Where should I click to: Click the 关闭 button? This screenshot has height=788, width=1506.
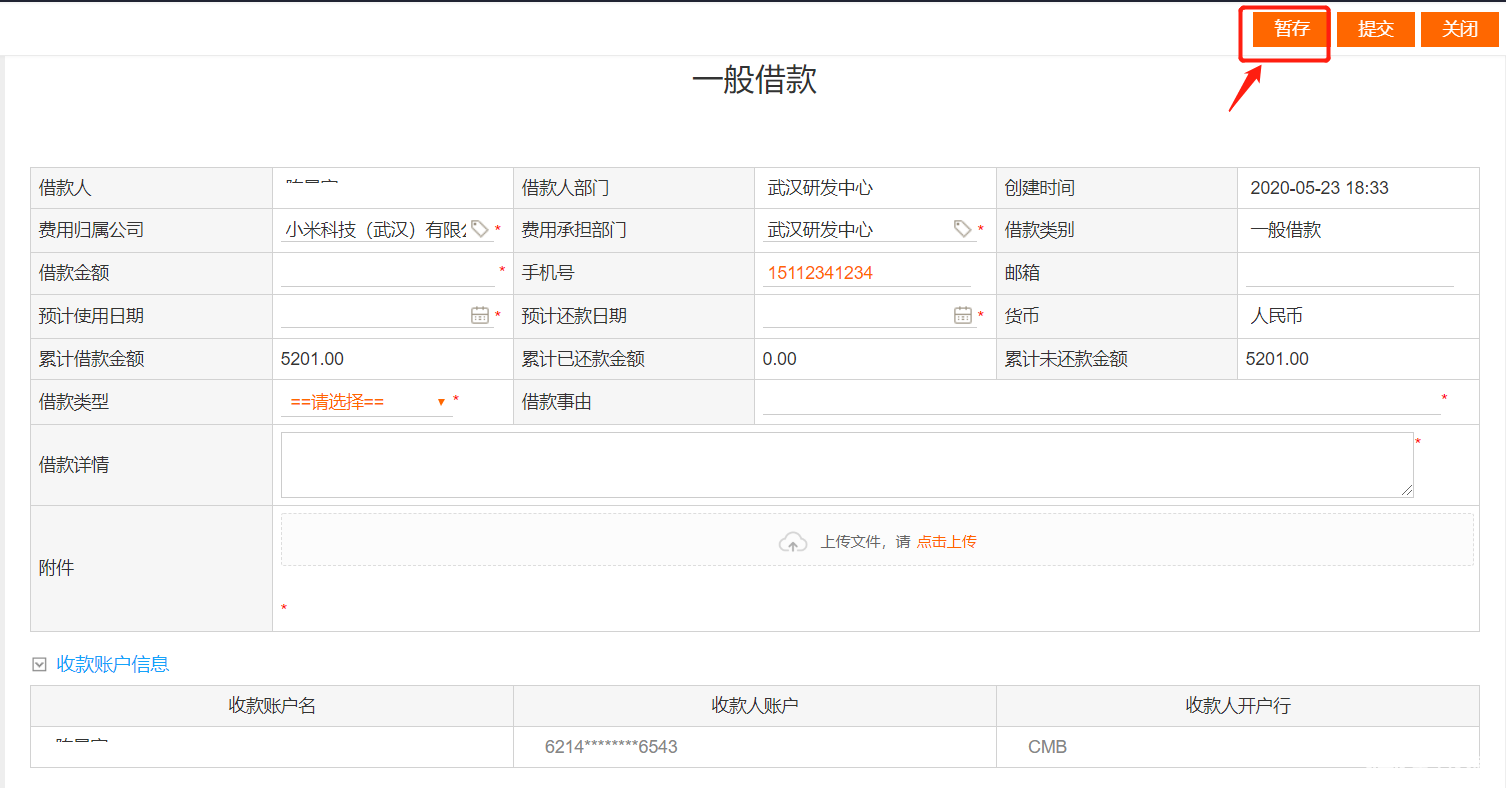coord(1460,29)
